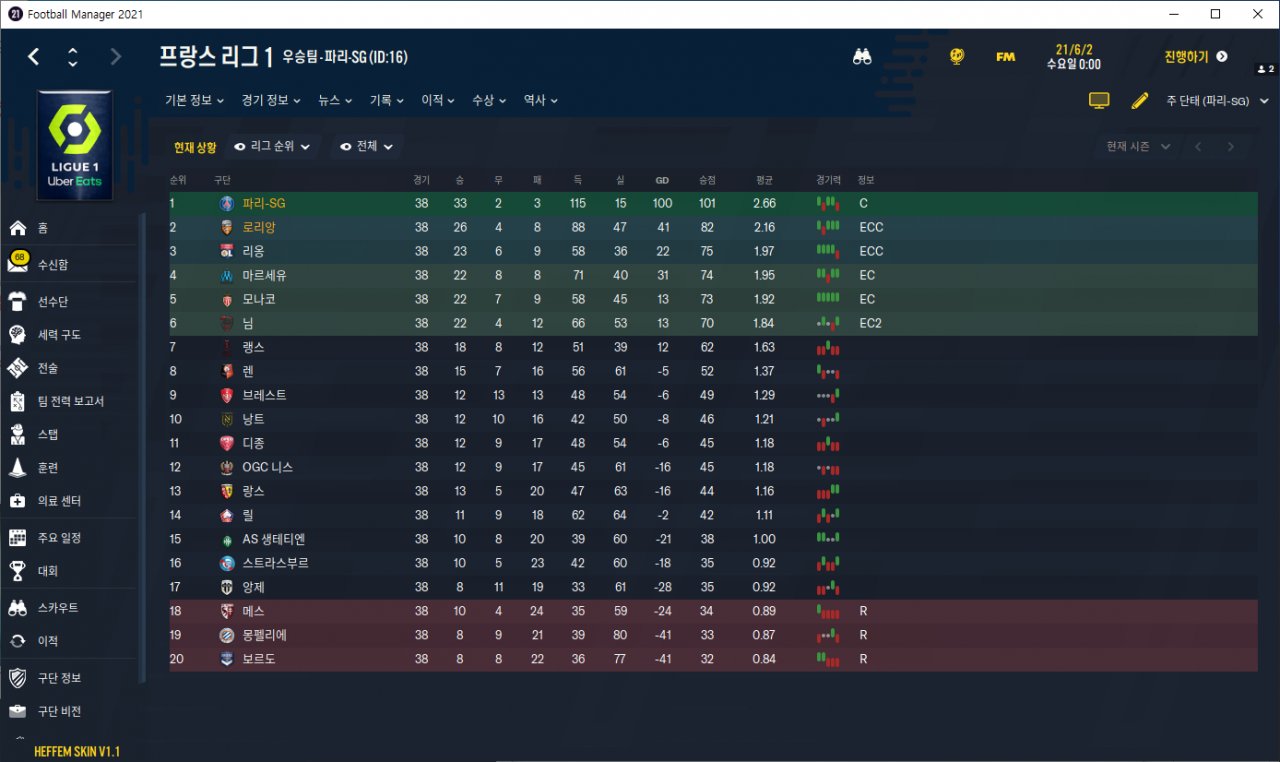Expand the 현재 시즌 season dropdown

pos(1138,147)
